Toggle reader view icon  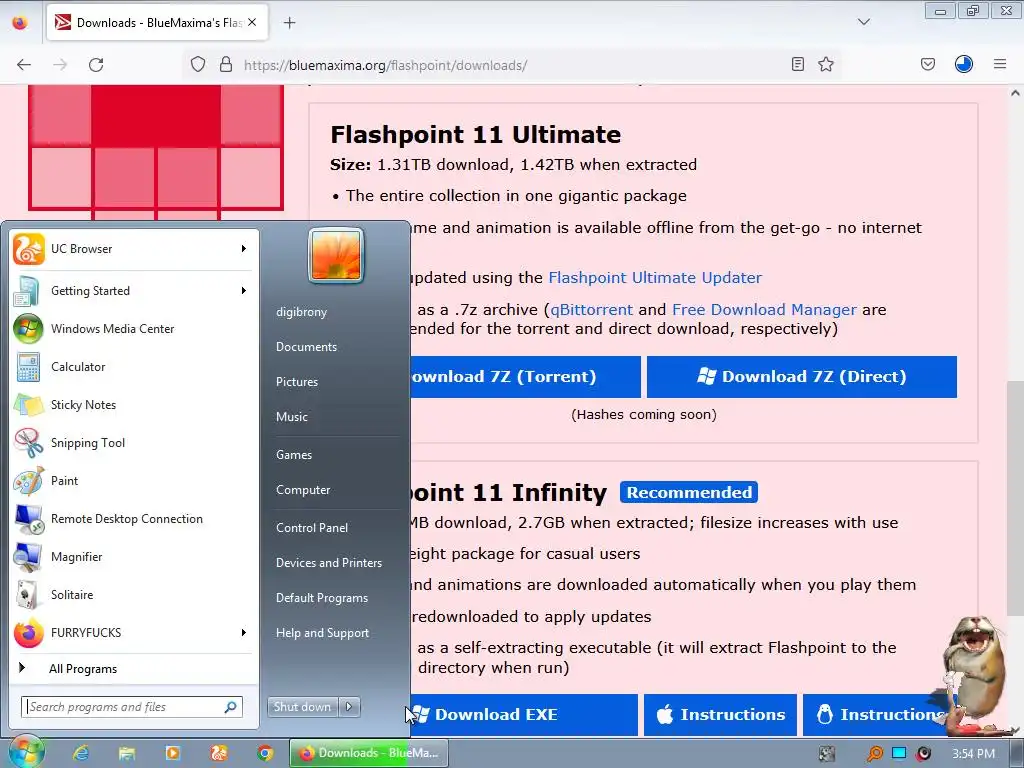pyautogui.click(x=797, y=64)
